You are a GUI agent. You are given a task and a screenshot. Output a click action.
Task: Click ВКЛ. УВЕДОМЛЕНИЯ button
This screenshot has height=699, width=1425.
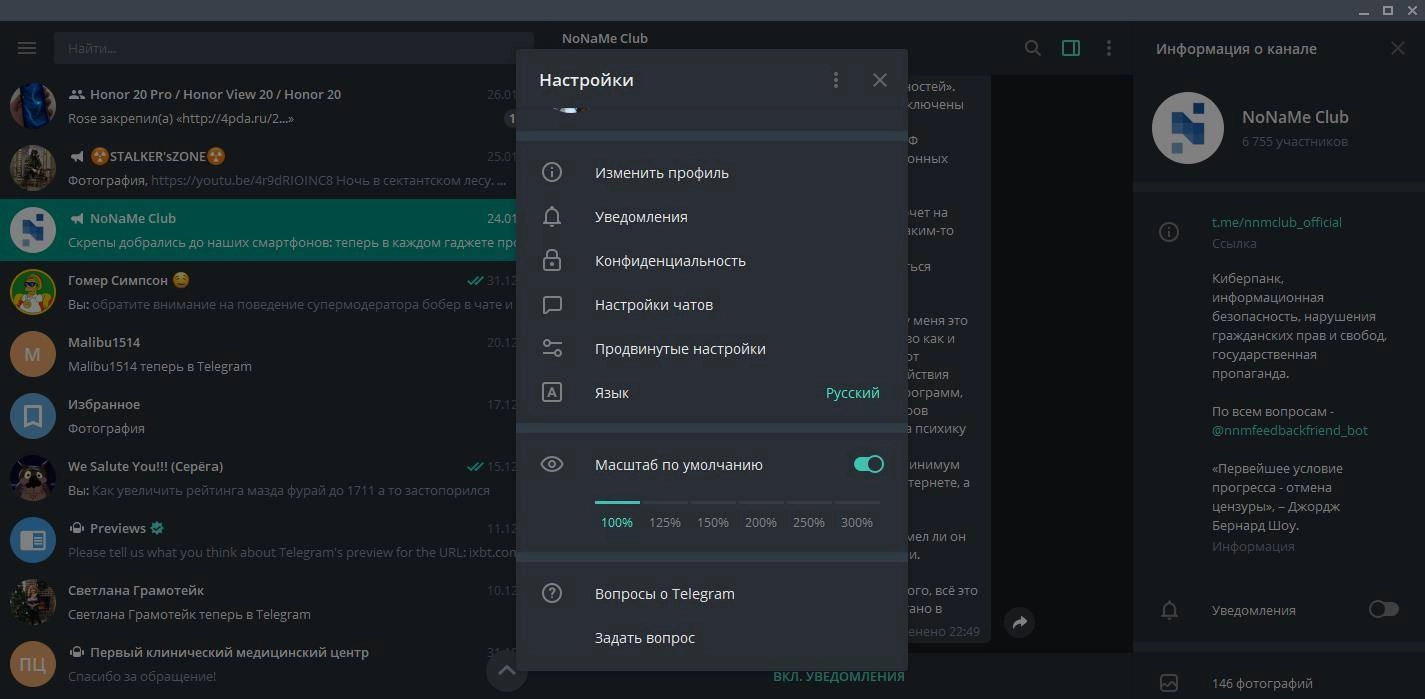point(838,676)
